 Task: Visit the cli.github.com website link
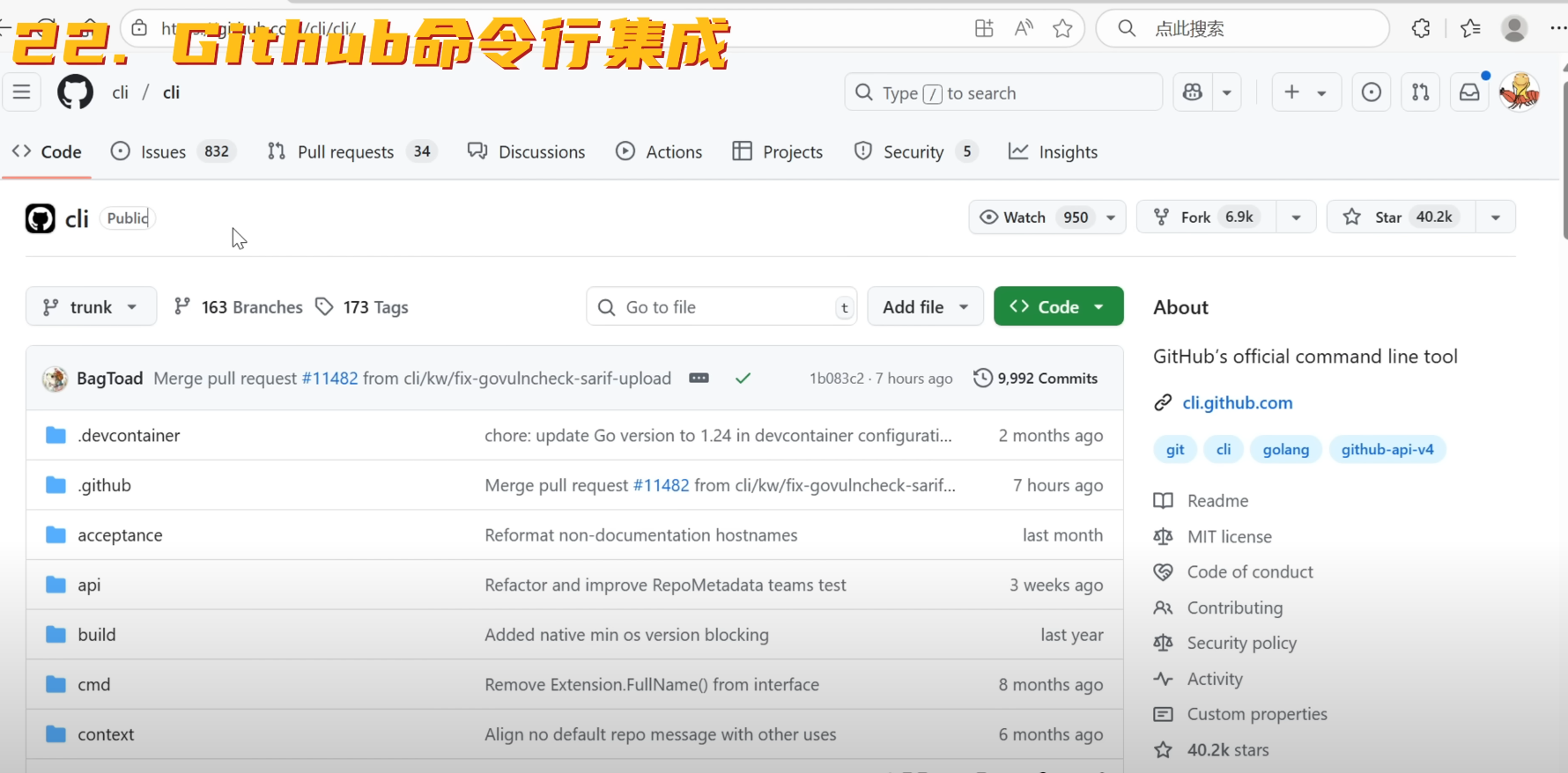point(1238,402)
